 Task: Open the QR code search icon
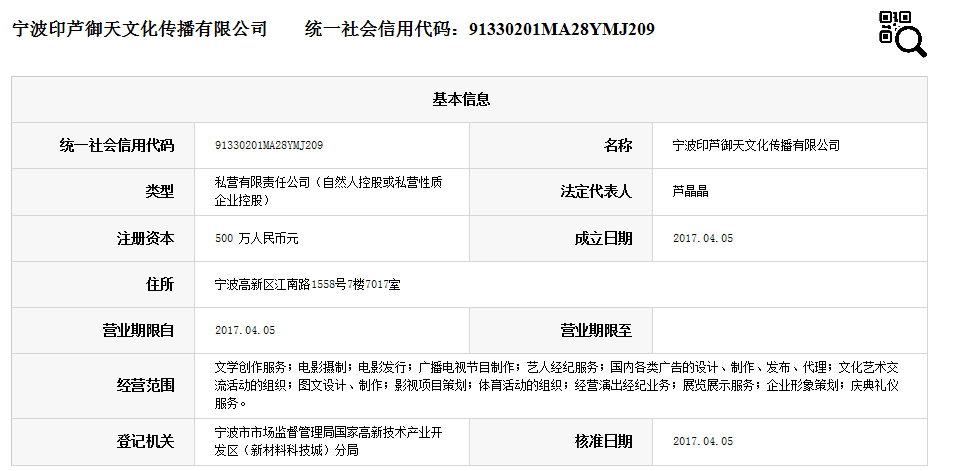(903, 34)
